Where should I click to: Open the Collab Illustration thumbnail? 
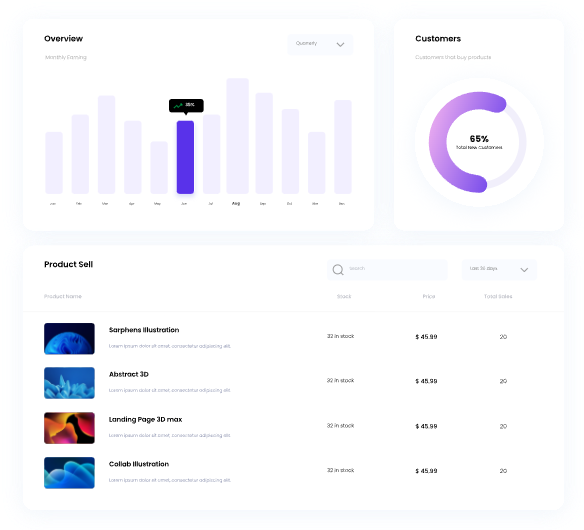point(69,473)
